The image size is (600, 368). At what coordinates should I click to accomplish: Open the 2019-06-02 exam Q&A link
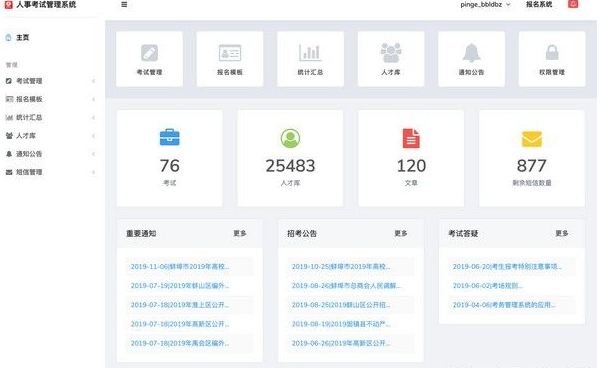tap(488, 286)
